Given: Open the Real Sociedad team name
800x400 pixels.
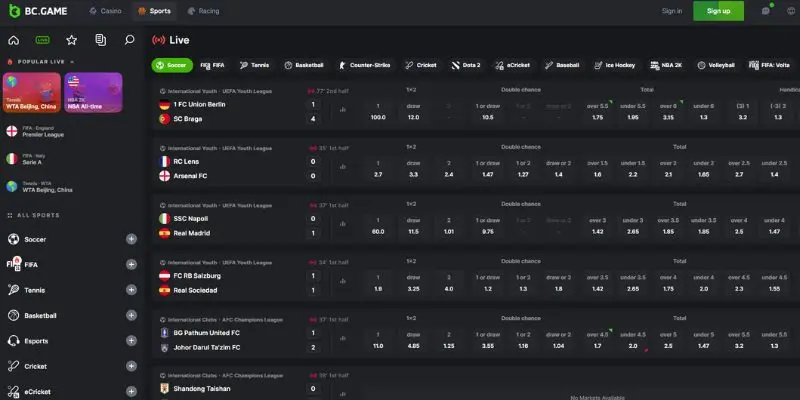Looking at the screenshot, I should pos(195,290).
